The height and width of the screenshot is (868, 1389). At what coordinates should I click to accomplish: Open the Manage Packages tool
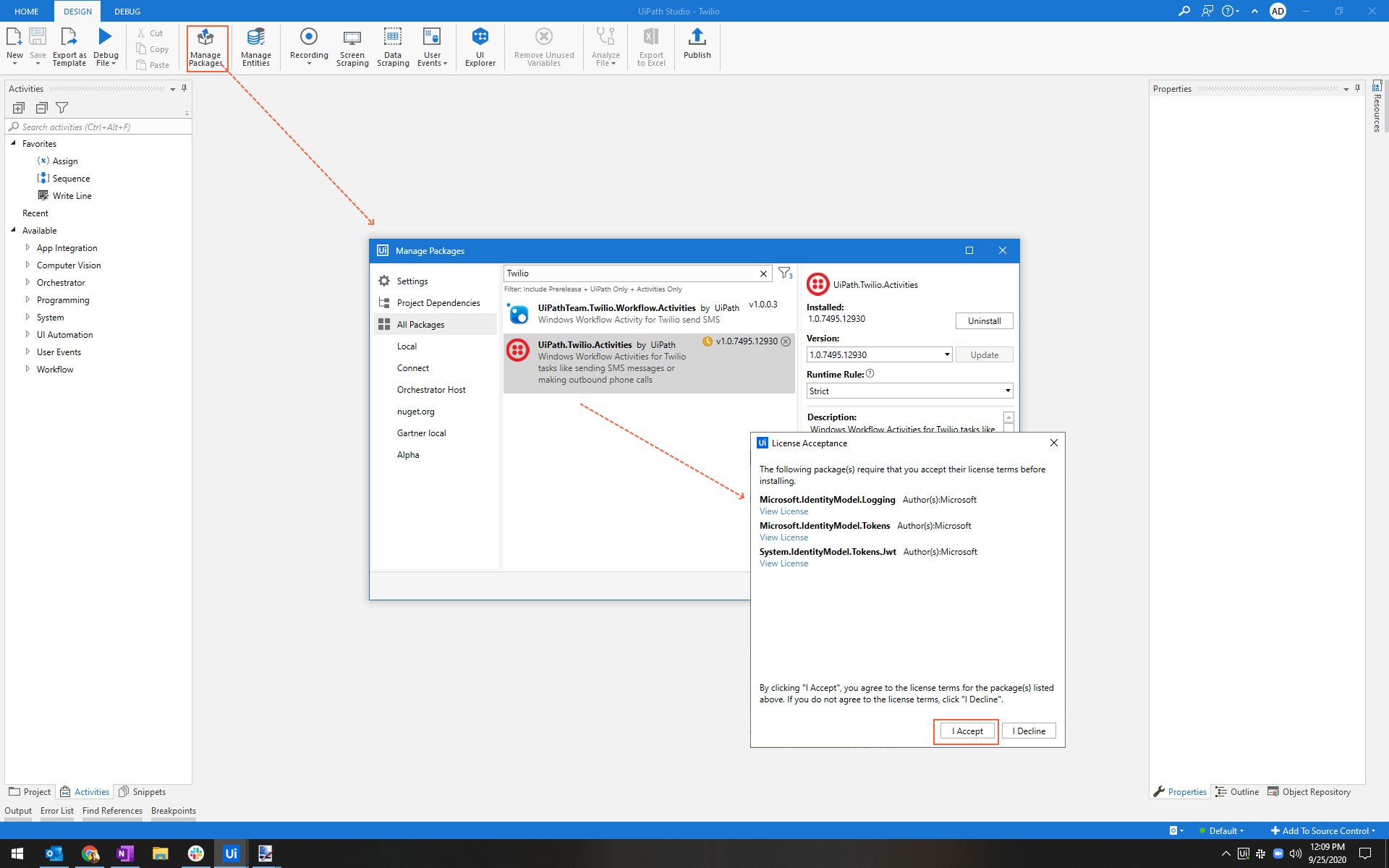[206, 47]
